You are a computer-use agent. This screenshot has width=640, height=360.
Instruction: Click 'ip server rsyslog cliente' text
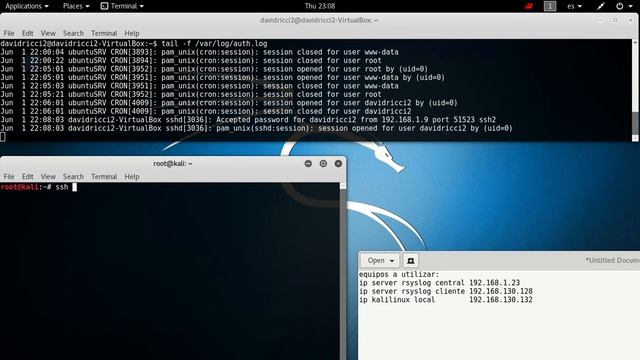412,291
